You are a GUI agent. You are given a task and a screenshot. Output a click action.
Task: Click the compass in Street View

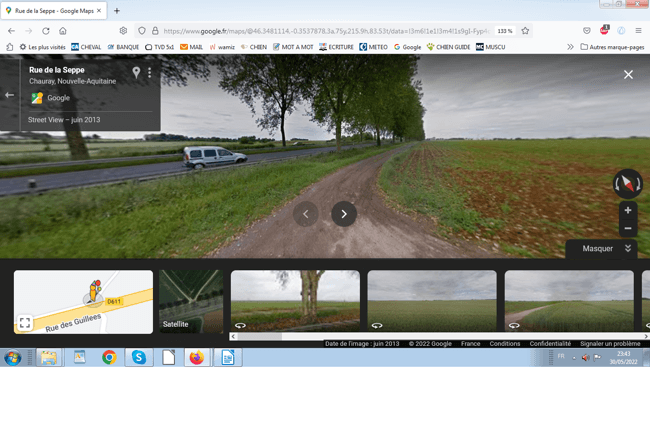coord(627,184)
